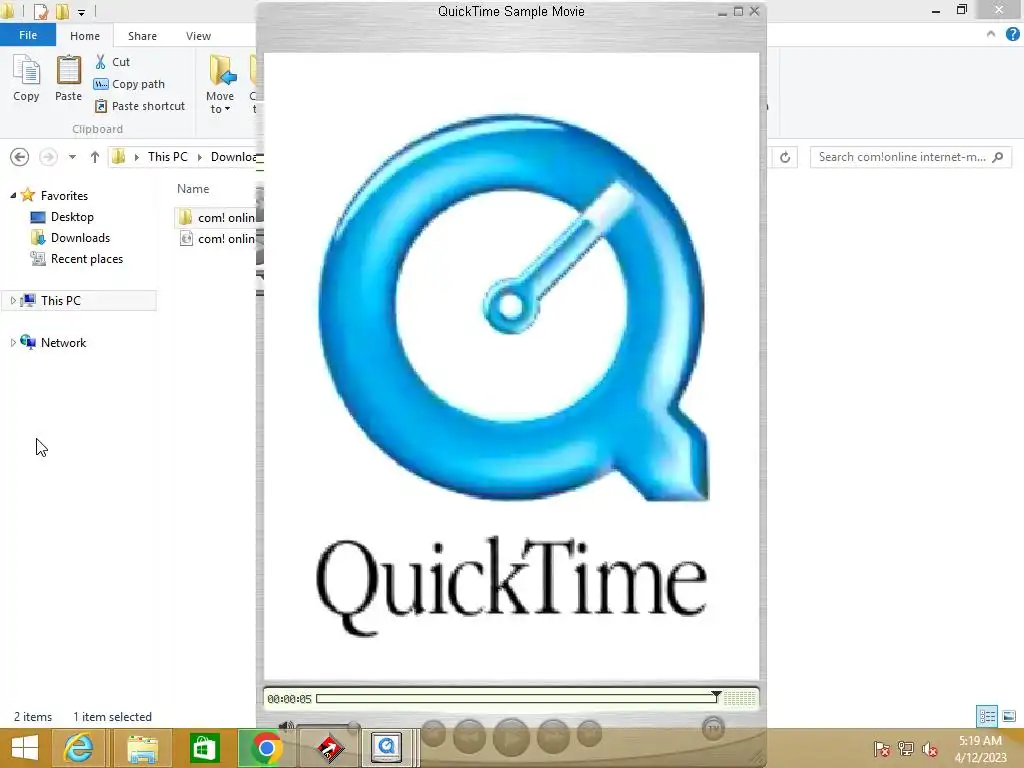Click New folder icon in quick access toolbar

click(62, 11)
